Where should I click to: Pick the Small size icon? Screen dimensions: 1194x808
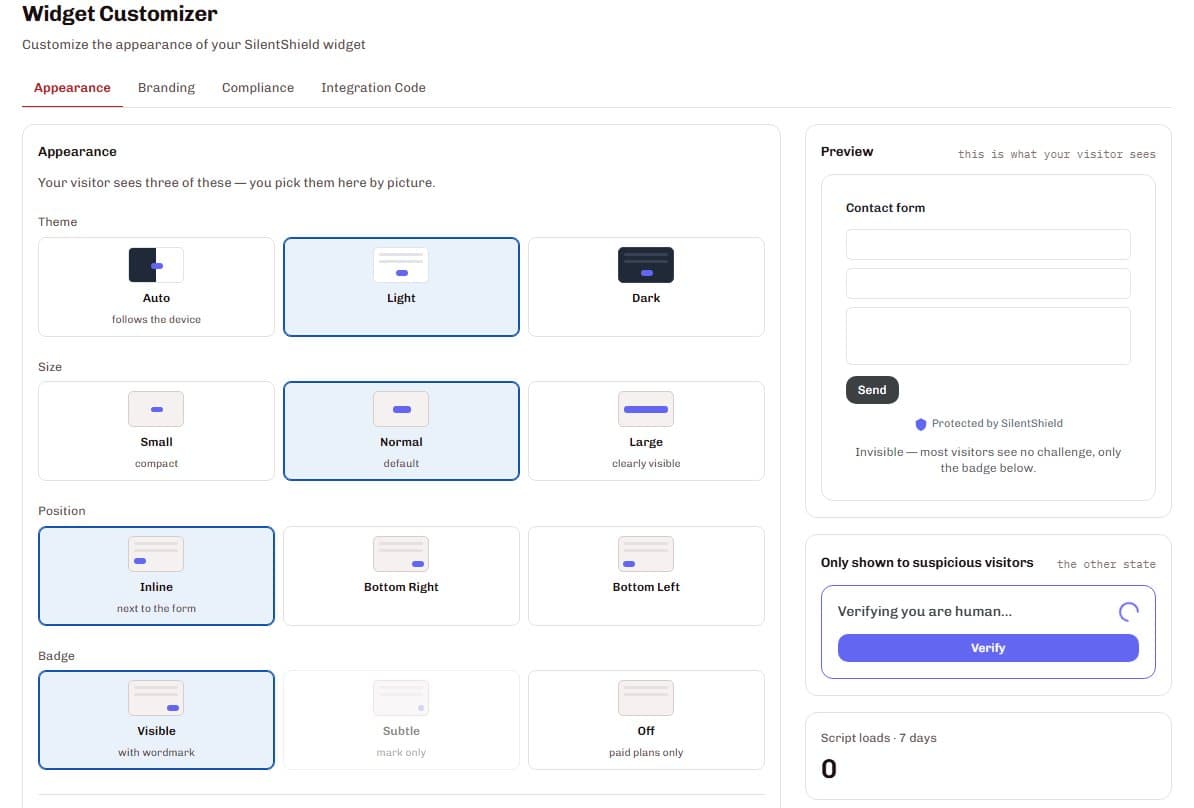pyautogui.click(x=156, y=409)
